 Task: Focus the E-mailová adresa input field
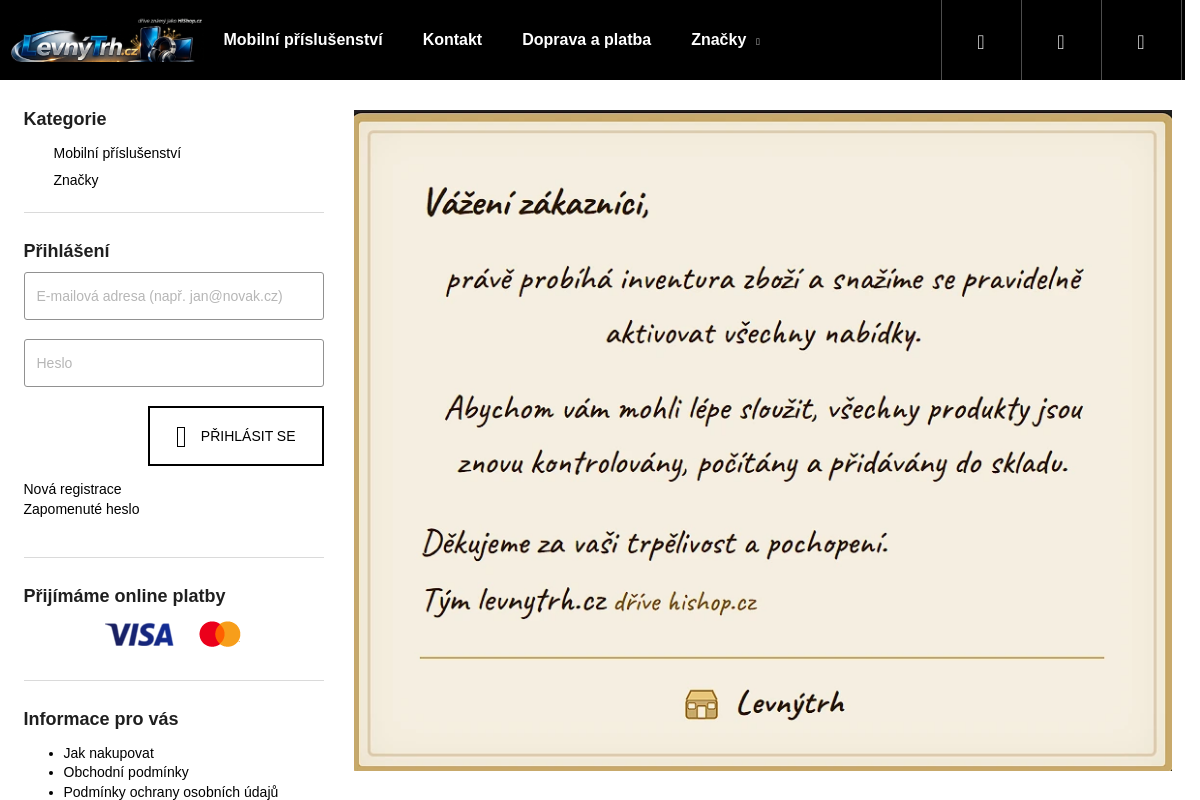(x=174, y=296)
